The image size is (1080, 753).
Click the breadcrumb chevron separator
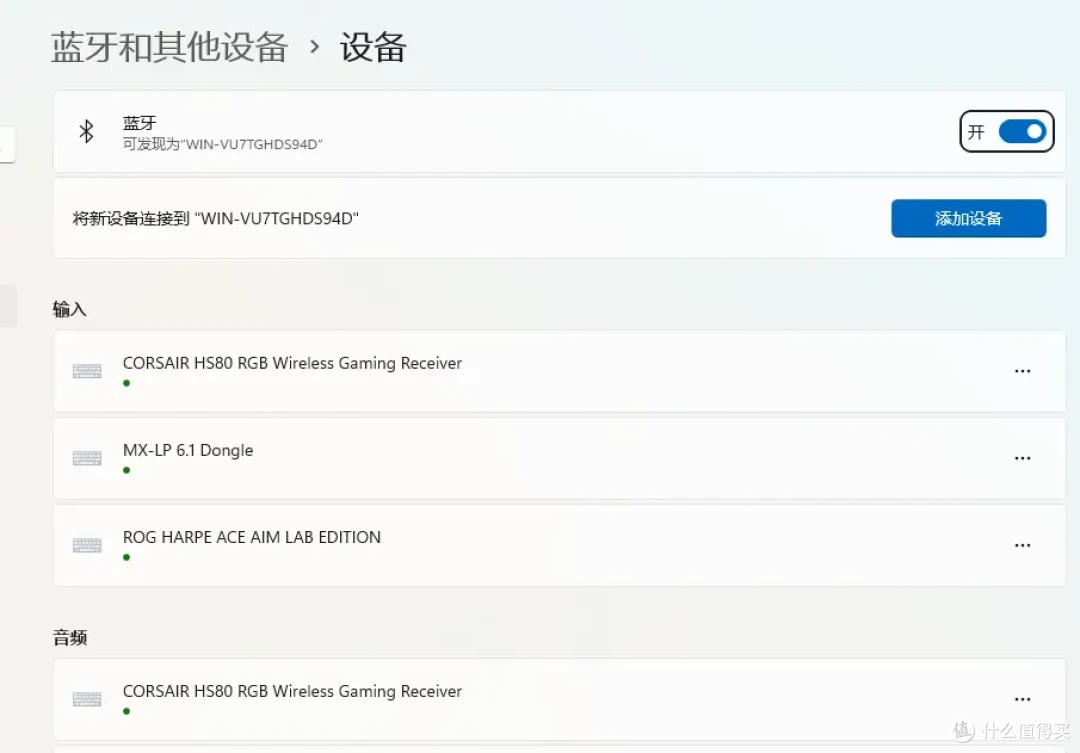click(314, 47)
